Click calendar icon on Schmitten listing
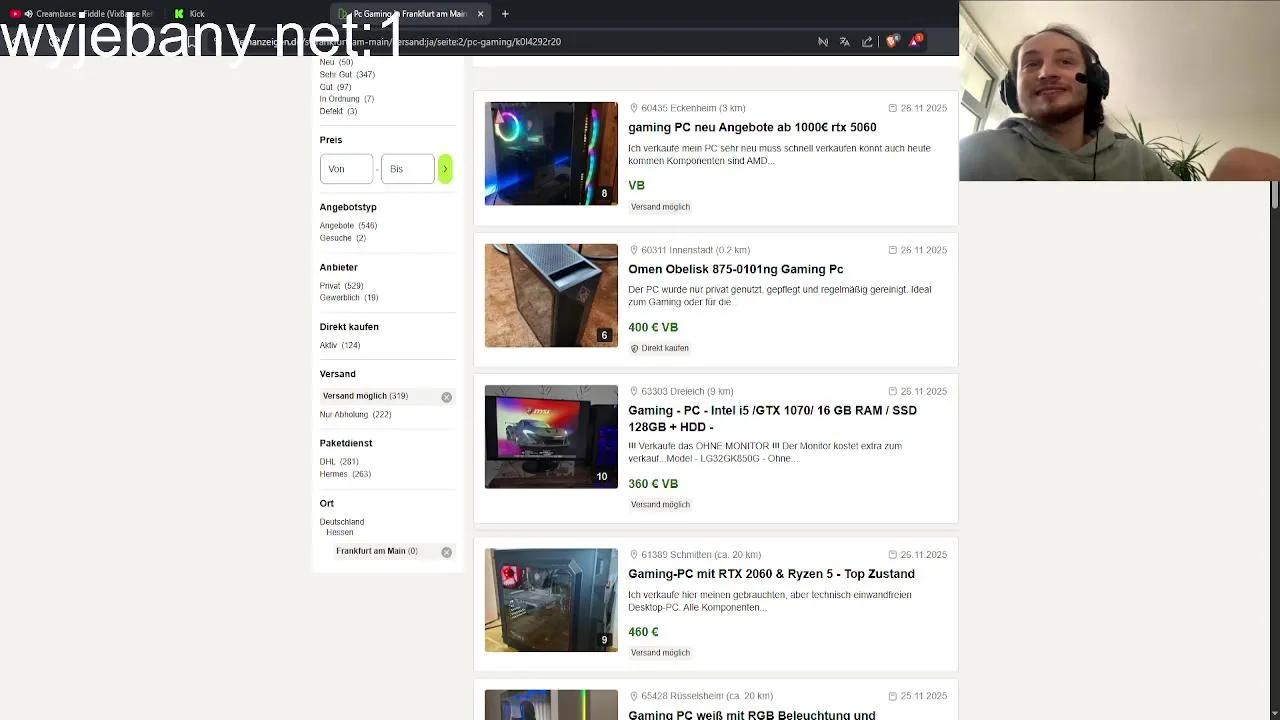This screenshot has height=720, width=1280. tap(892, 554)
